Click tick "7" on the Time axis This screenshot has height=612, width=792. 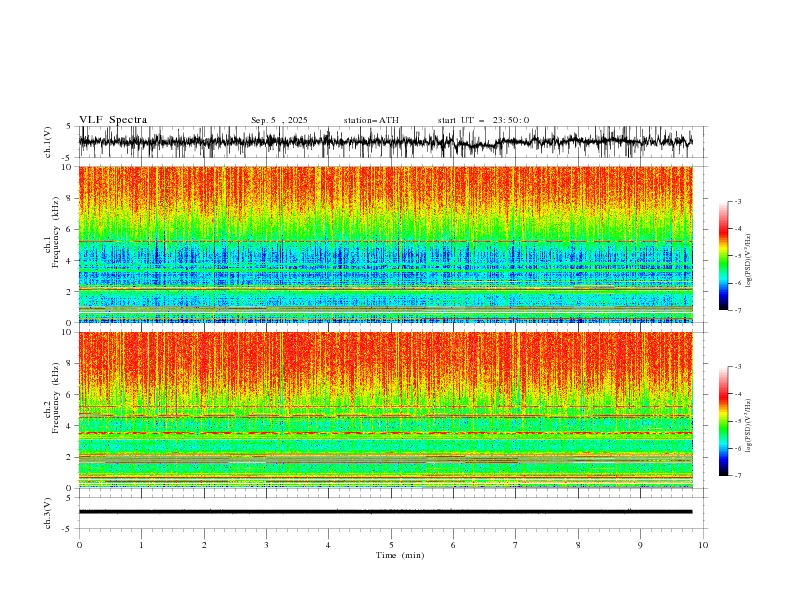516,545
